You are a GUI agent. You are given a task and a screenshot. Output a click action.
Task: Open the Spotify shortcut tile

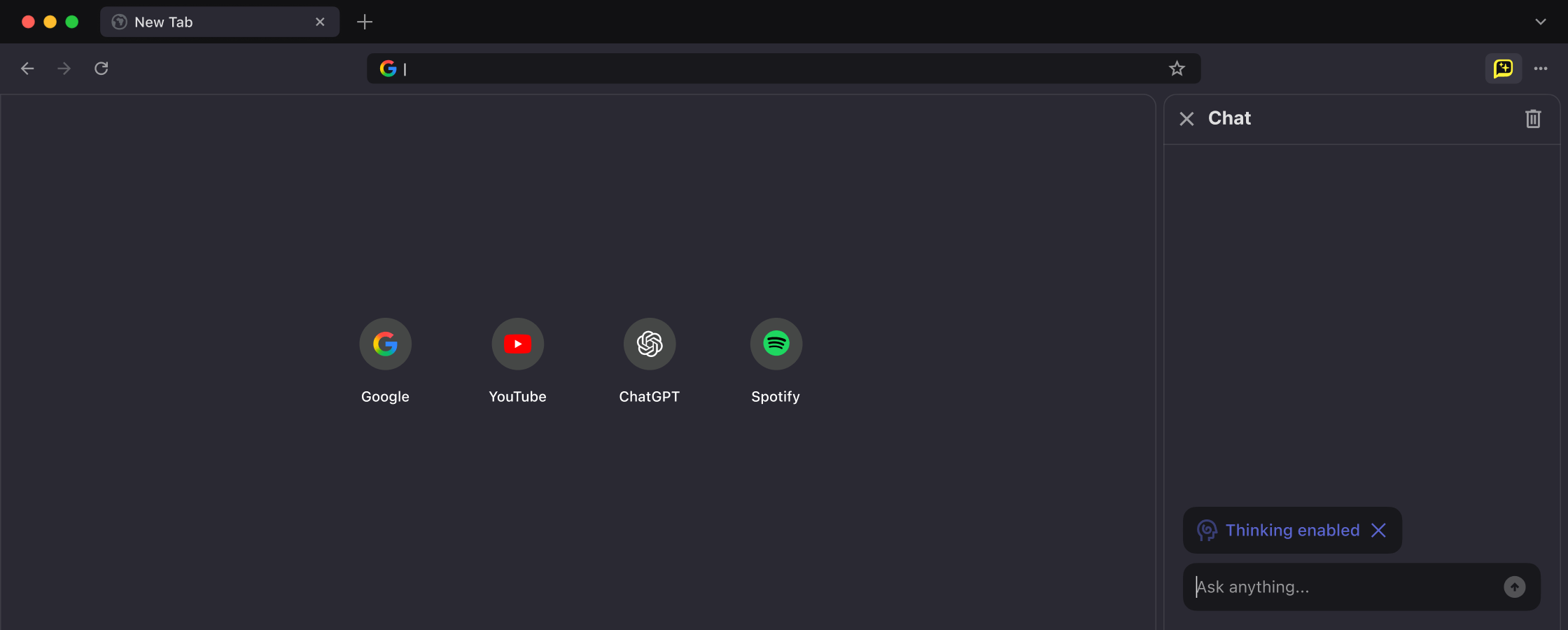click(776, 344)
